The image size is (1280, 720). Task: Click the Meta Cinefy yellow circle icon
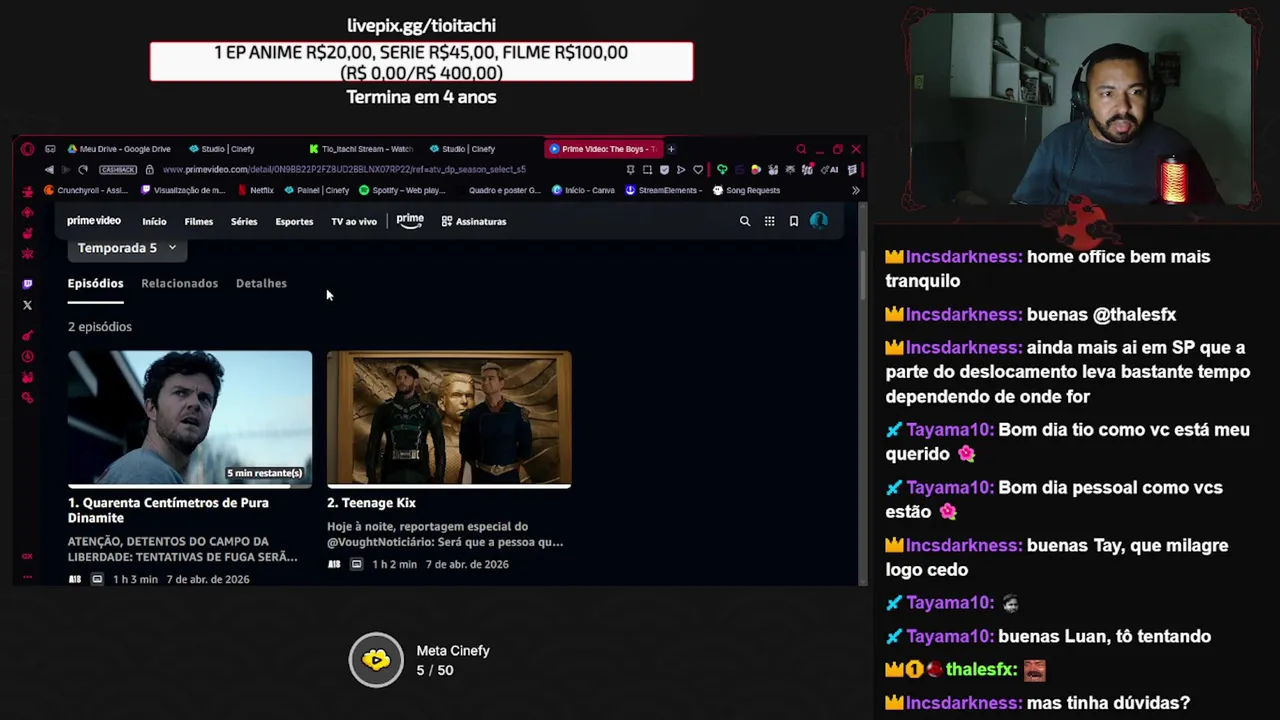376,659
